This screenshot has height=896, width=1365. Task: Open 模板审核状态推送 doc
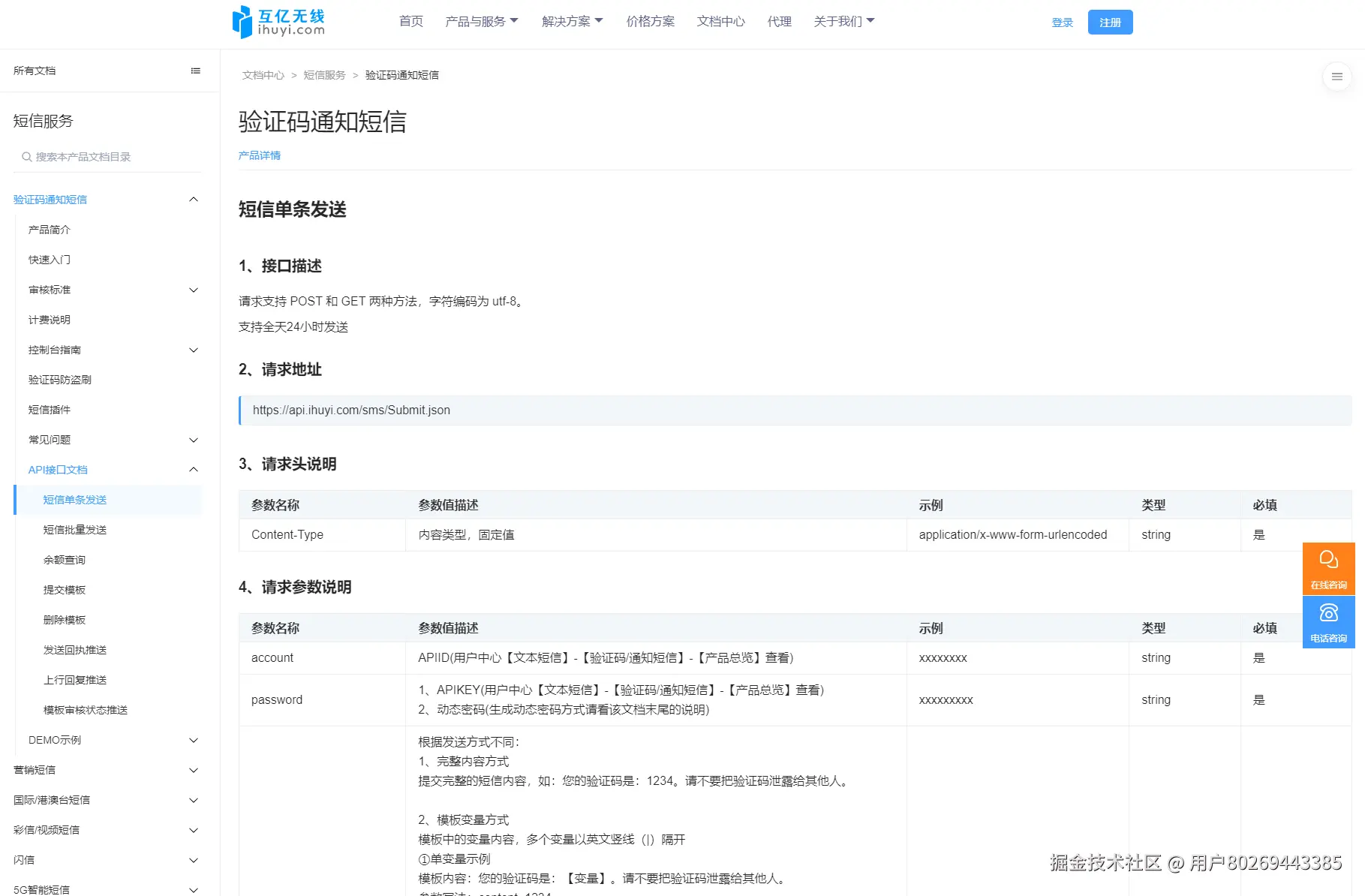[x=86, y=710]
